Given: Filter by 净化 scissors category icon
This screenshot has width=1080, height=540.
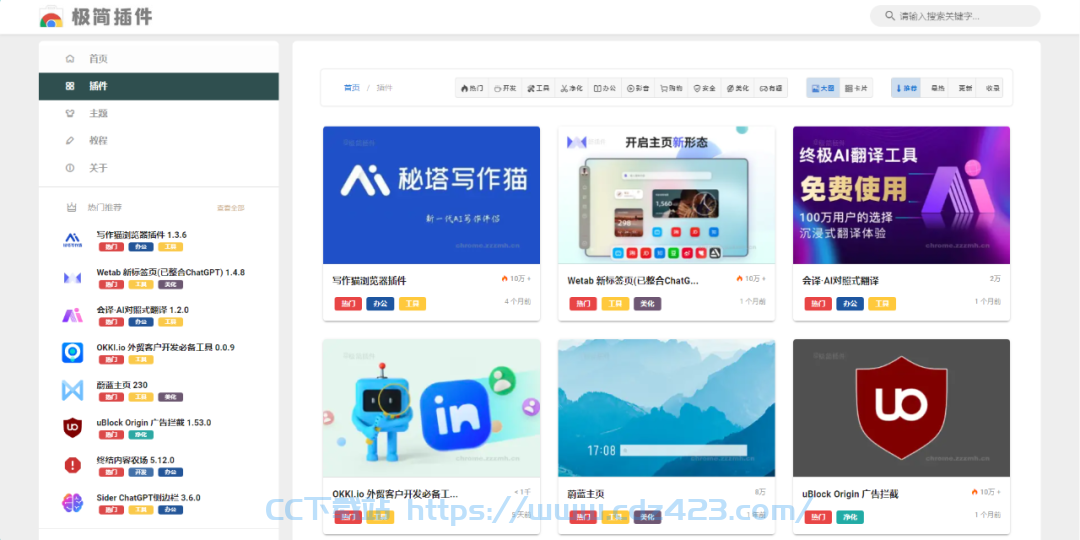Looking at the screenshot, I should 571,88.
